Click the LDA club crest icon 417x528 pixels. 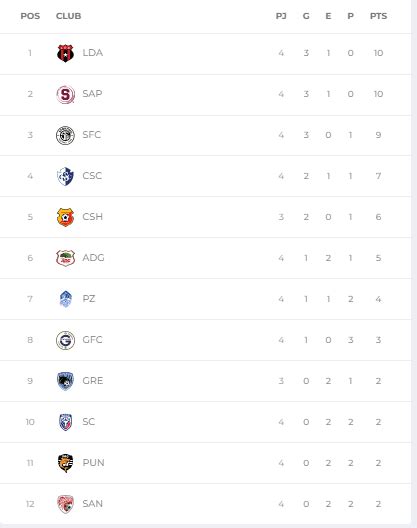(x=65, y=53)
